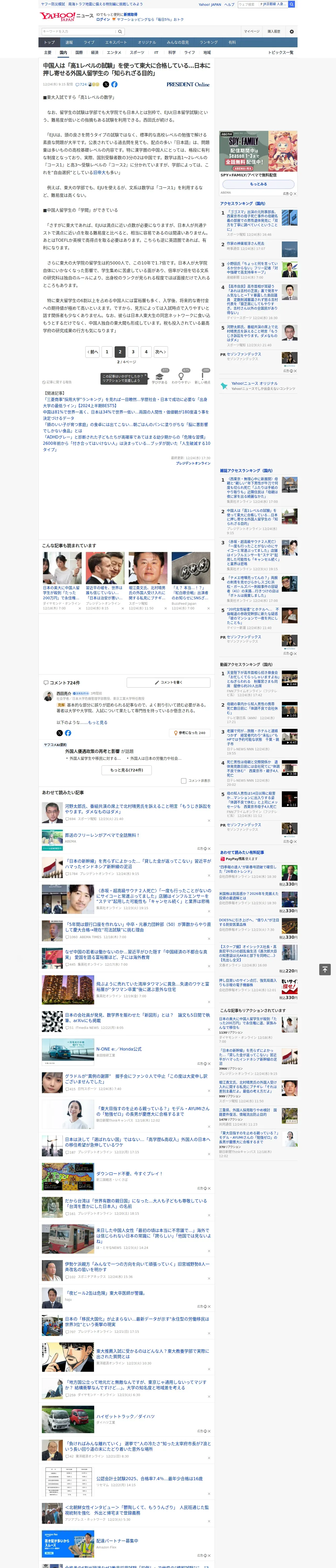The width and height of the screenshot is (336, 1568).
Task: Click 新規取得 ID link
Action: [131, 14]
